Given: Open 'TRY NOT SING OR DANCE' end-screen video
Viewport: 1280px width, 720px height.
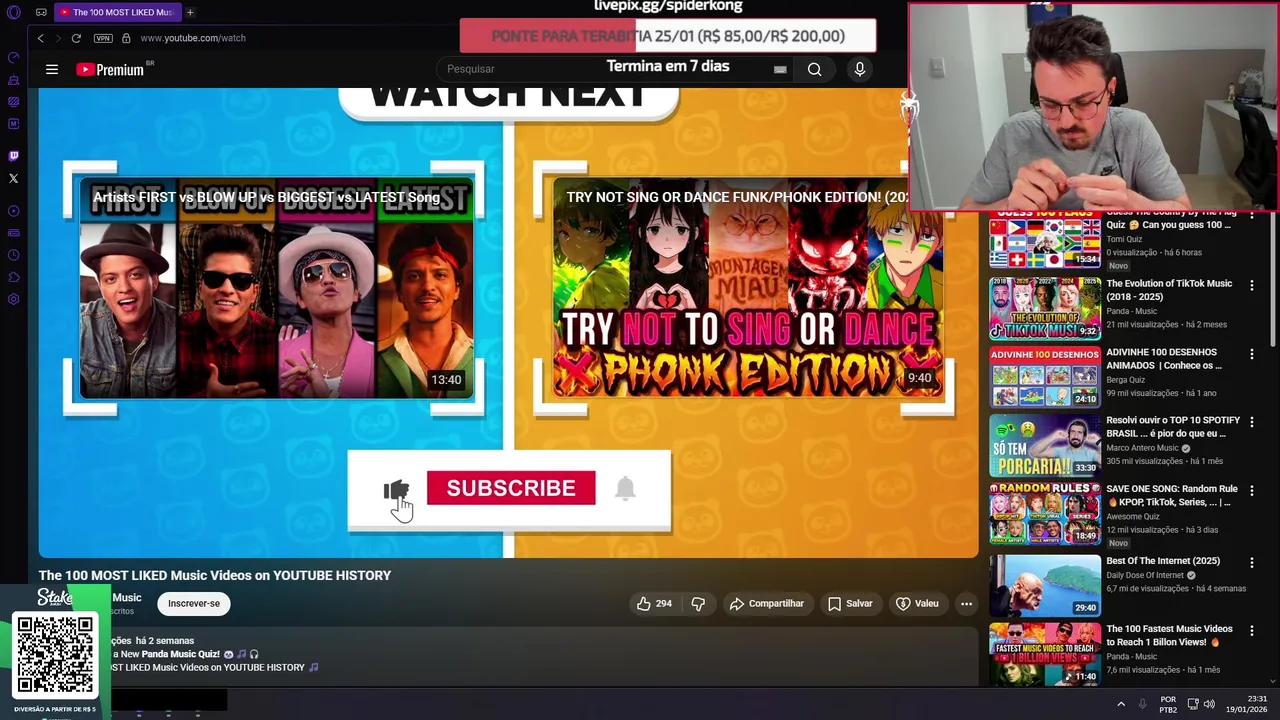Looking at the screenshot, I should point(748,288).
